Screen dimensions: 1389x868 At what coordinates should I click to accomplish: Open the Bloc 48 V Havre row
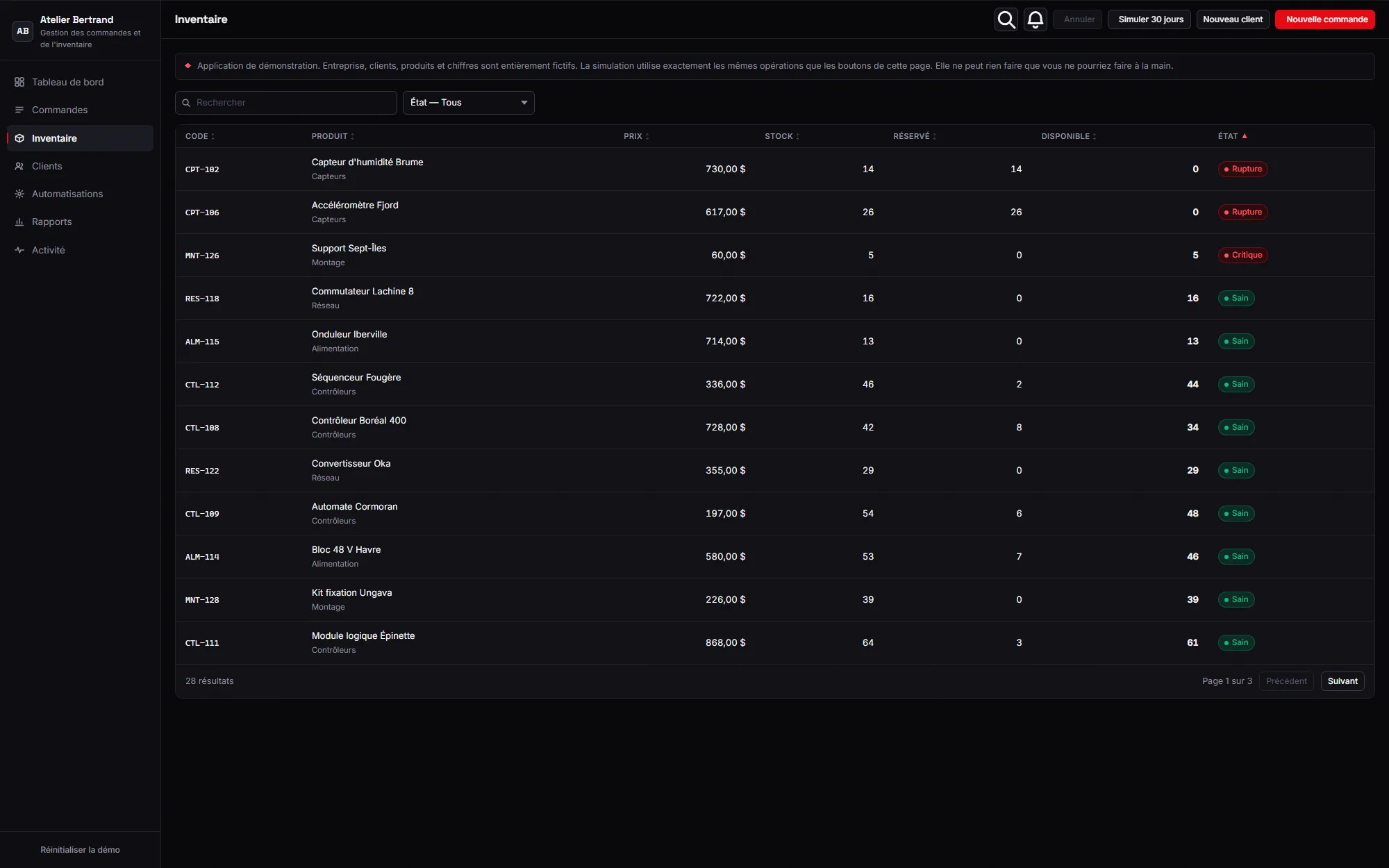coord(774,557)
